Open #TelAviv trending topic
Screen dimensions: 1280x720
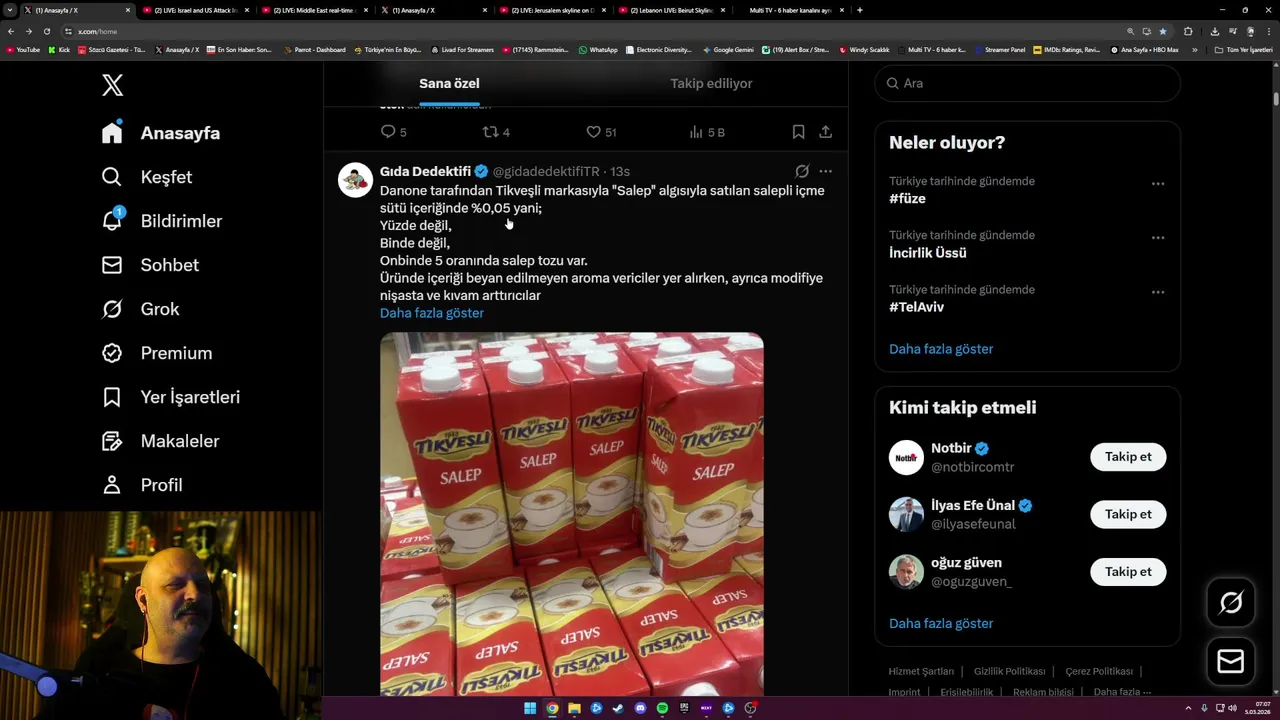pyautogui.click(x=916, y=307)
